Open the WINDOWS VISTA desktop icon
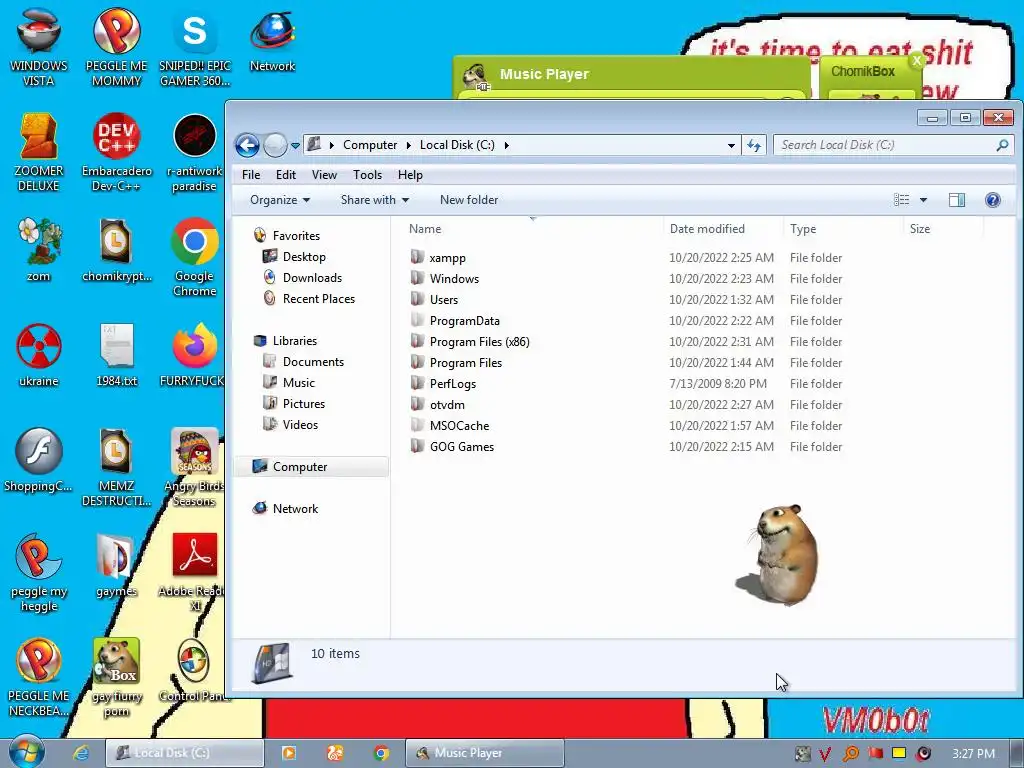This screenshot has width=1024, height=768. (x=39, y=46)
